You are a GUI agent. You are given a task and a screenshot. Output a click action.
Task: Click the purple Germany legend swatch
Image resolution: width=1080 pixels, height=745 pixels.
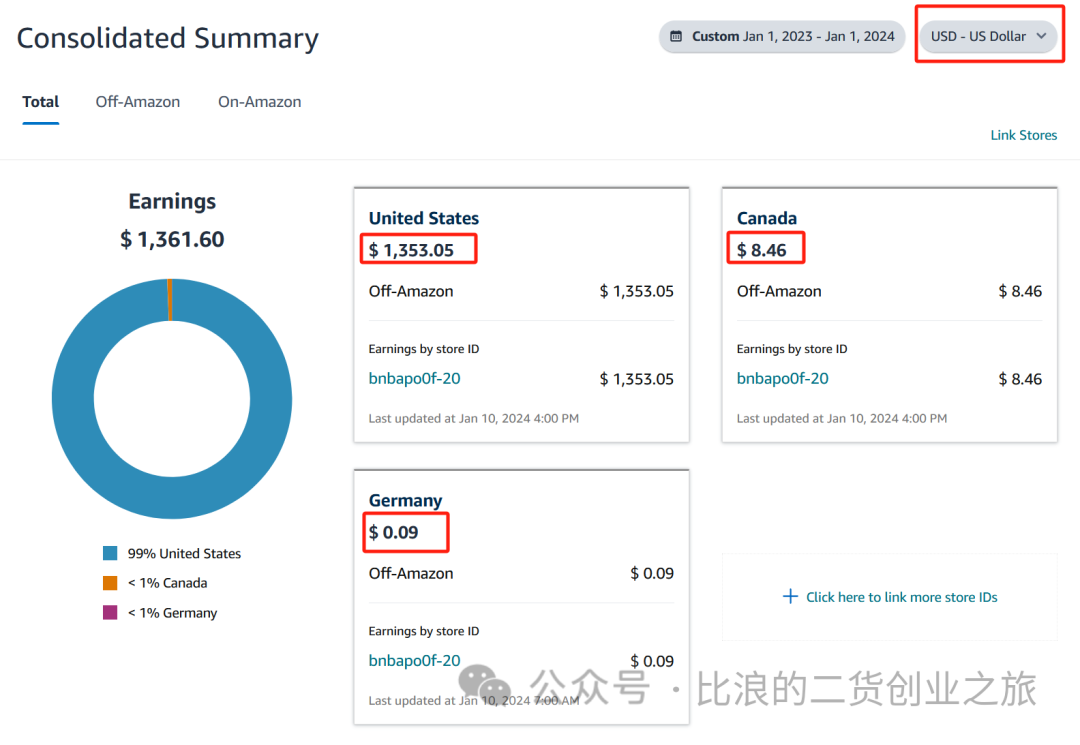point(110,612)
